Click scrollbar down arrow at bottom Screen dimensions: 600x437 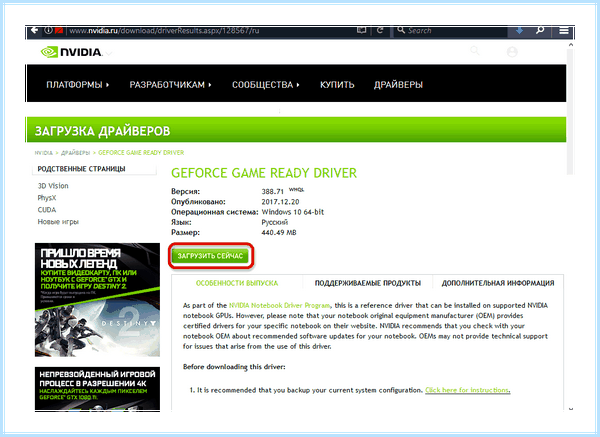pyautogui.click(x=571, y=409)
